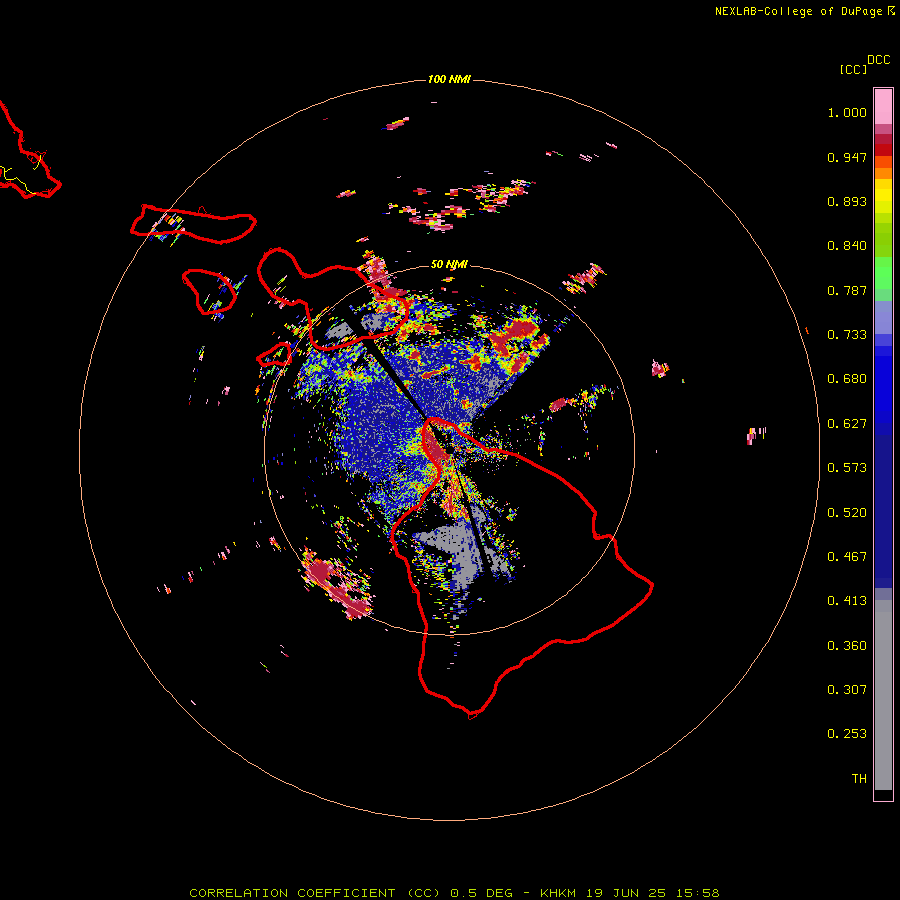Select the 0.893 legend value
The width and height of the screenshot is (900, 900).
[x=847, y=201]
